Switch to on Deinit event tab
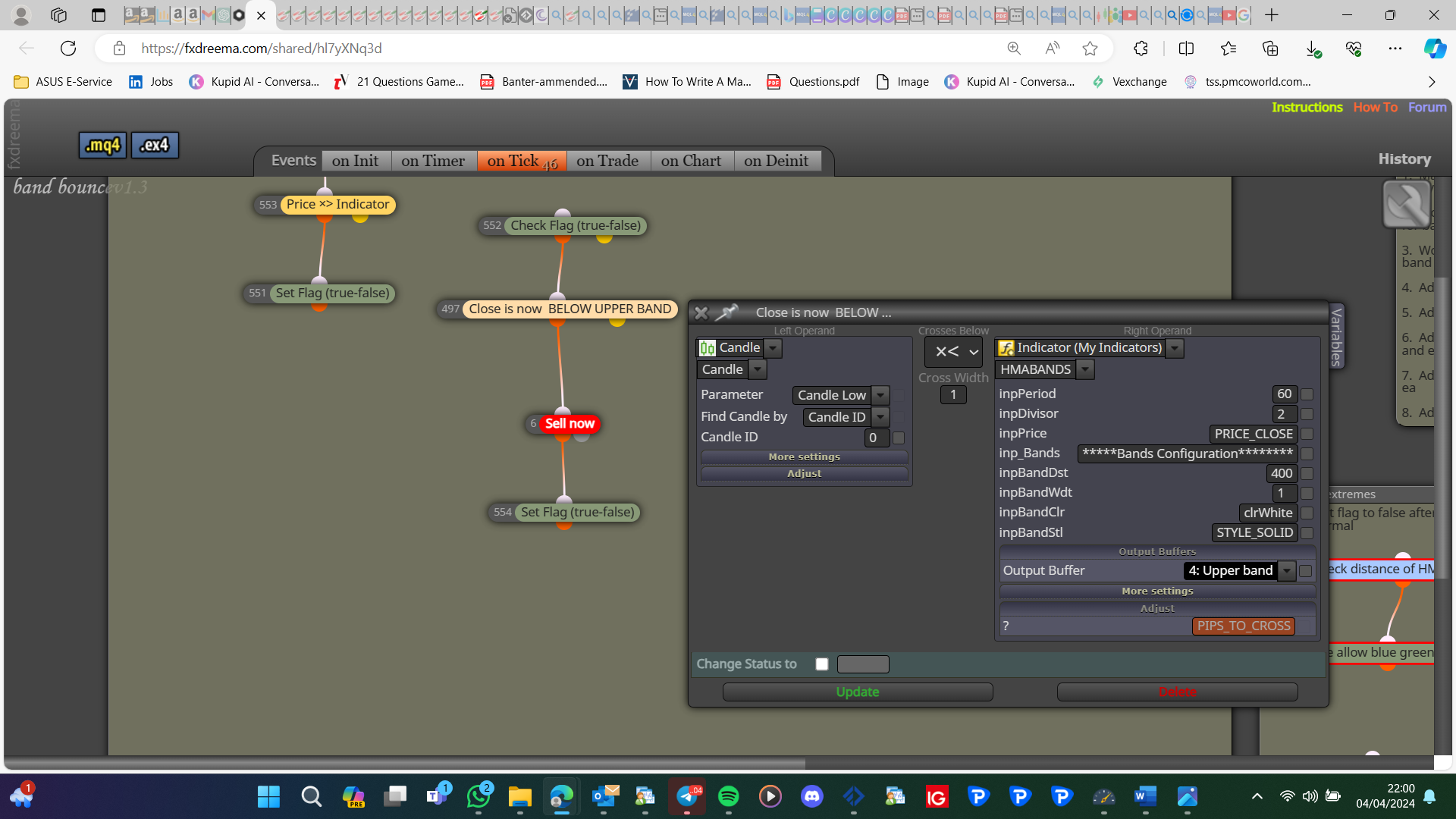 click(x=777, y=161)
